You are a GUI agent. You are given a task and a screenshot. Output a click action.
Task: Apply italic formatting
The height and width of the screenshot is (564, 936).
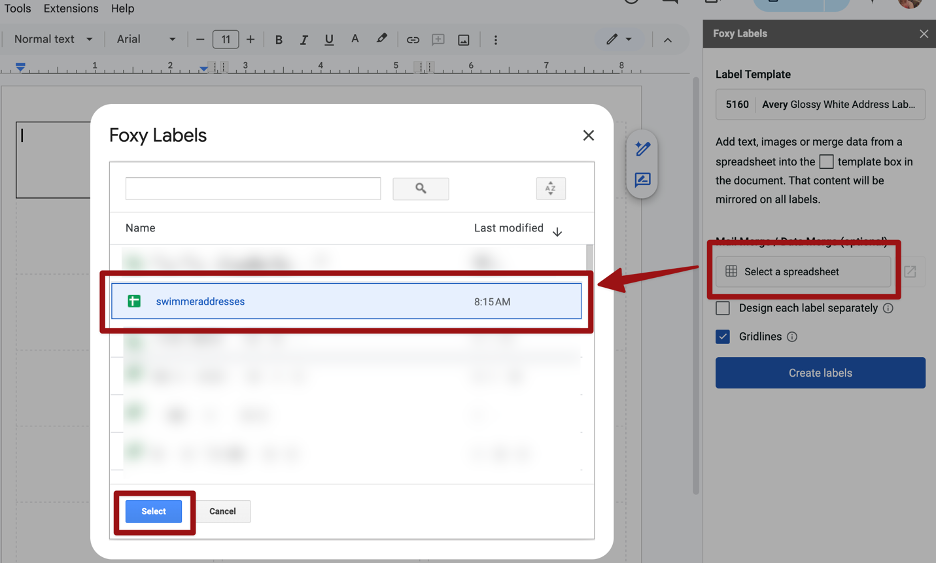(x=304, y=40)
